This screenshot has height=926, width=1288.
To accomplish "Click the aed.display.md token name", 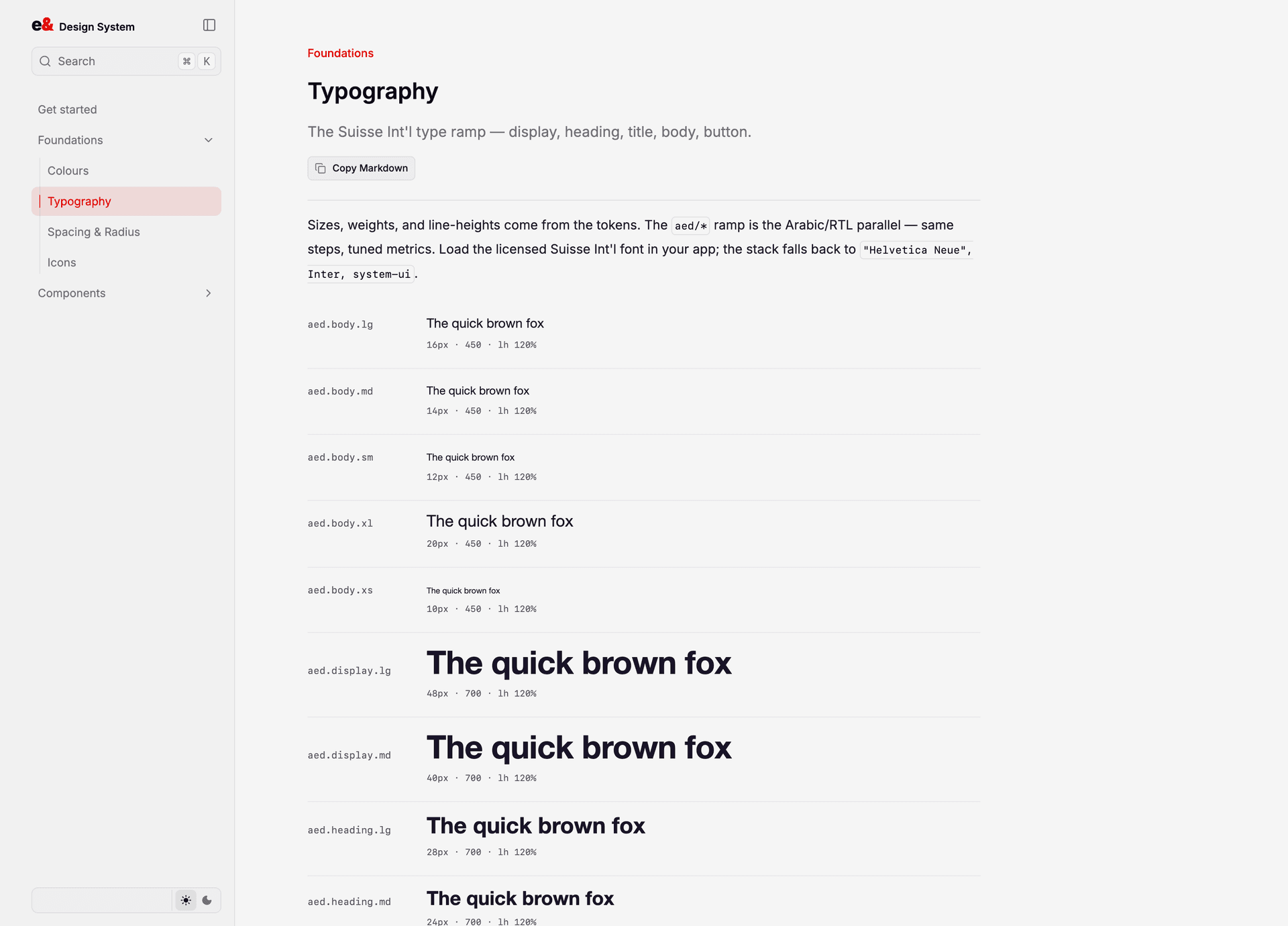I will (350, 756).
